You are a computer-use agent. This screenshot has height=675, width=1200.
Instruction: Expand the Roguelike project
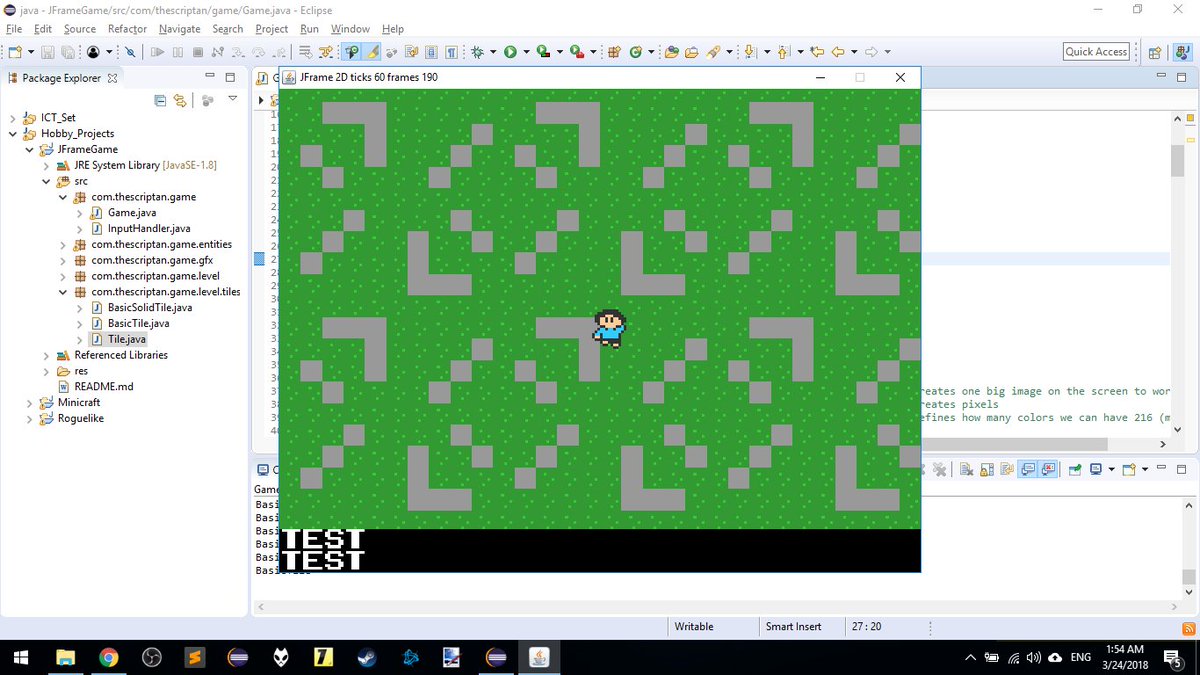[x=30, y=419]
